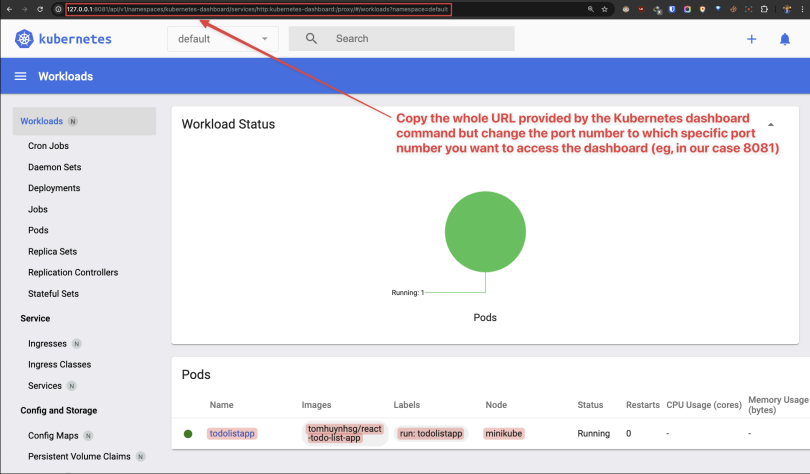This screenshot has height=474, width=810.
Task: Click the Workloads page title in header
Action: click(x=66, y=76)
